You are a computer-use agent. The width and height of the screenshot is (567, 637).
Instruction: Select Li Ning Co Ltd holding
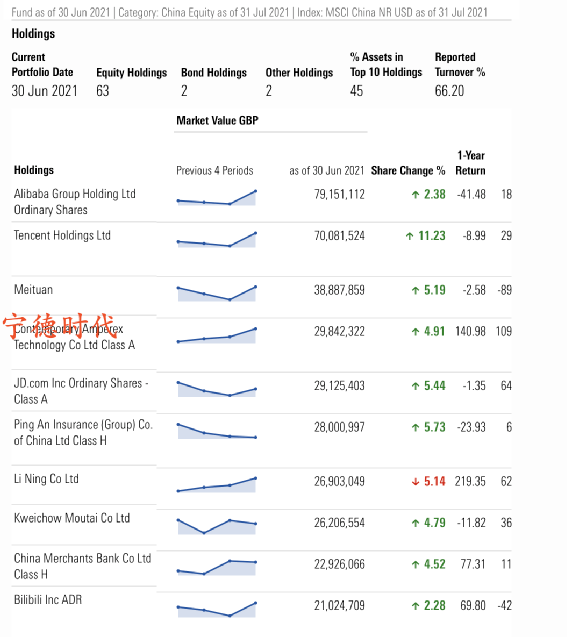[x=46, y=479]
